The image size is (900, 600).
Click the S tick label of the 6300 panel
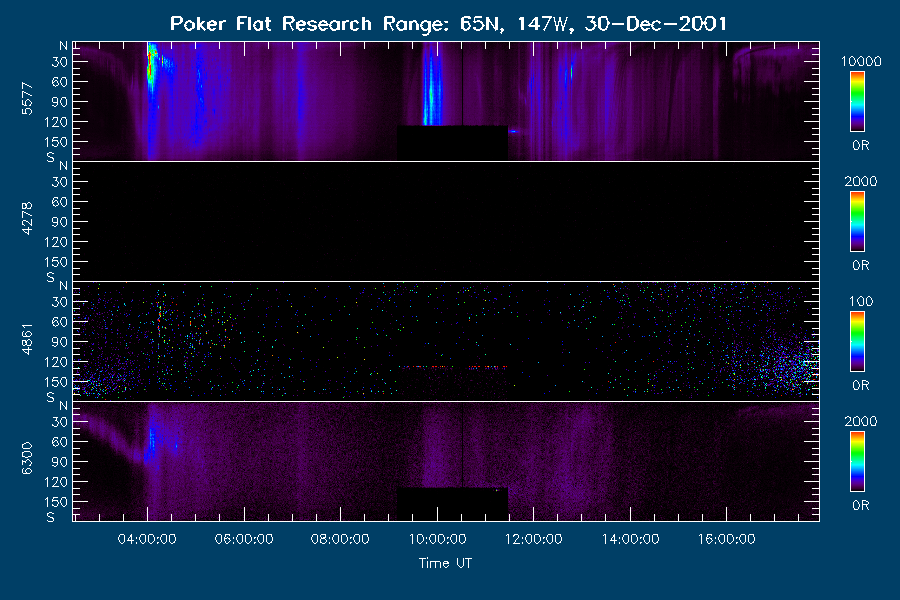tap(51, 517)
